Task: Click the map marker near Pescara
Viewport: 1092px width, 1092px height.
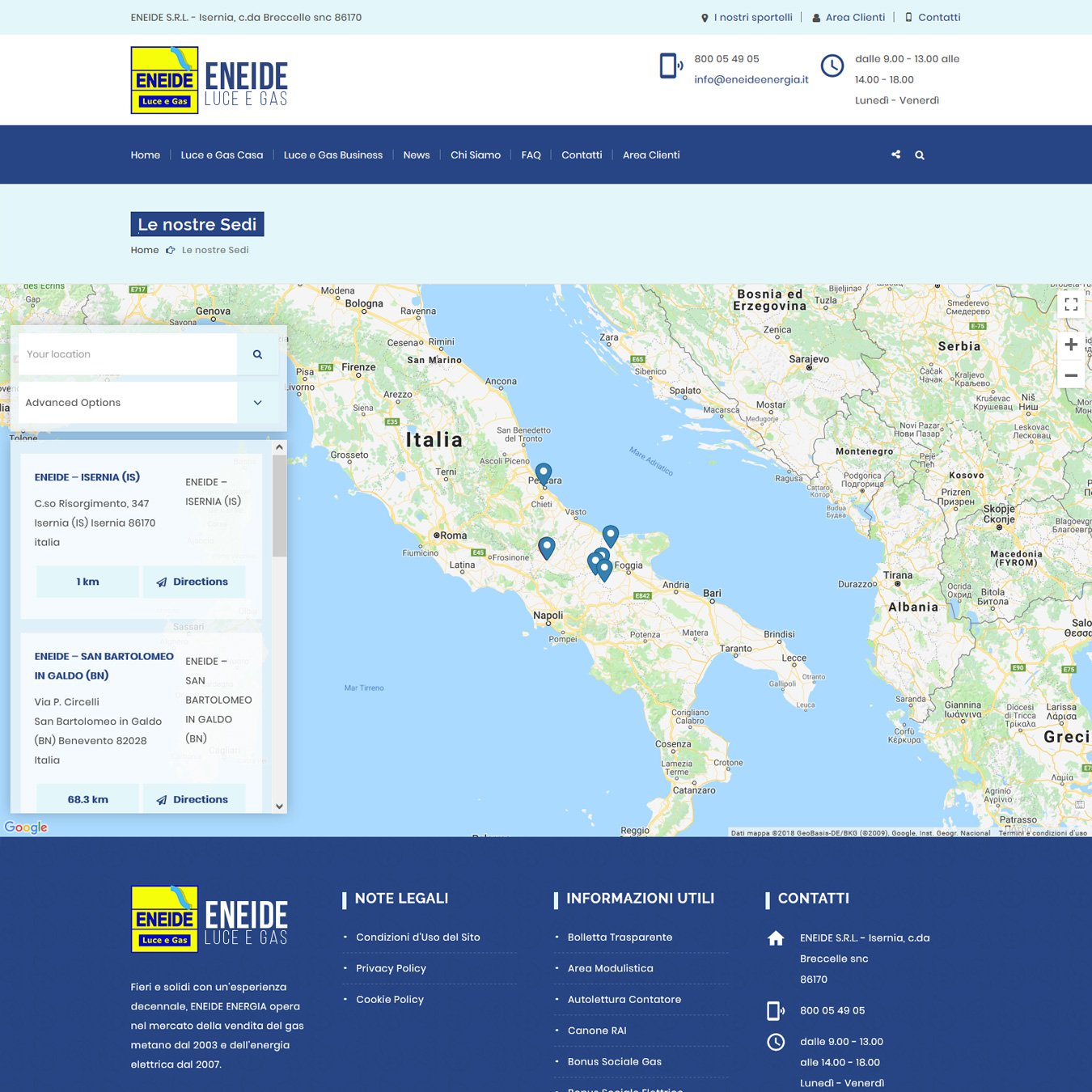Action: pos(544,474)
